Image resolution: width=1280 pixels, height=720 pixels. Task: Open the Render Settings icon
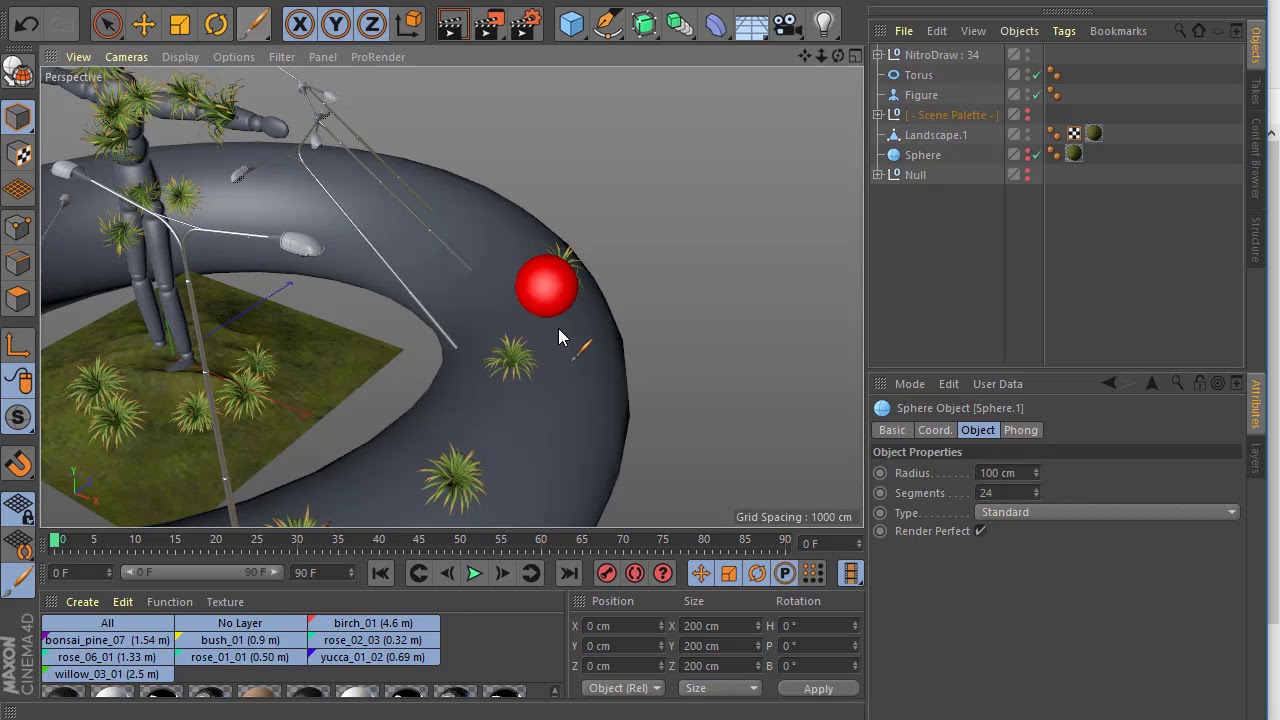524,24
